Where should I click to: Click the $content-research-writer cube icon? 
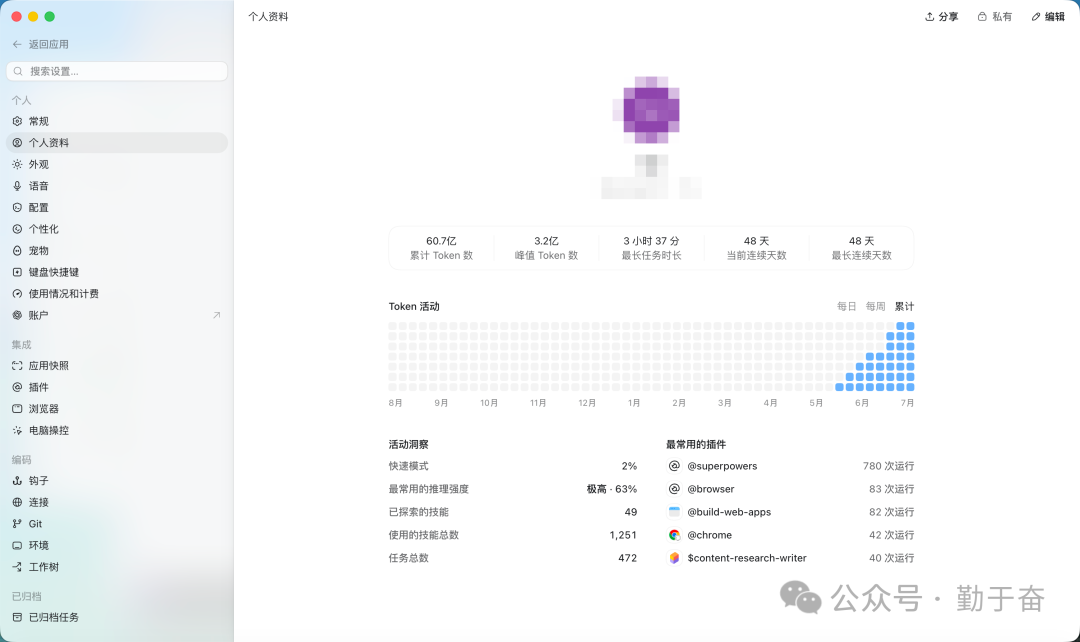coord(674,558)
